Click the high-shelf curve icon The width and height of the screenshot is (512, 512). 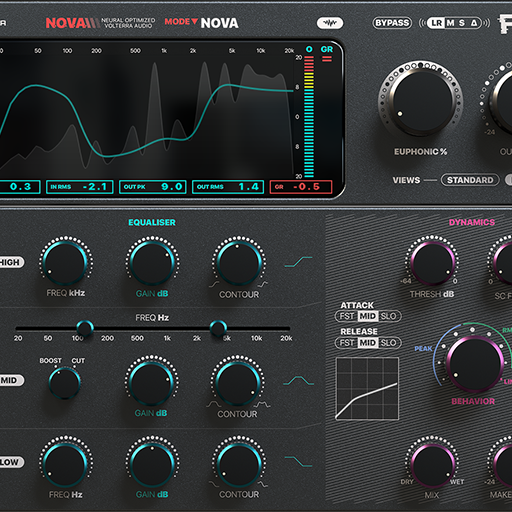click(298, 262)
